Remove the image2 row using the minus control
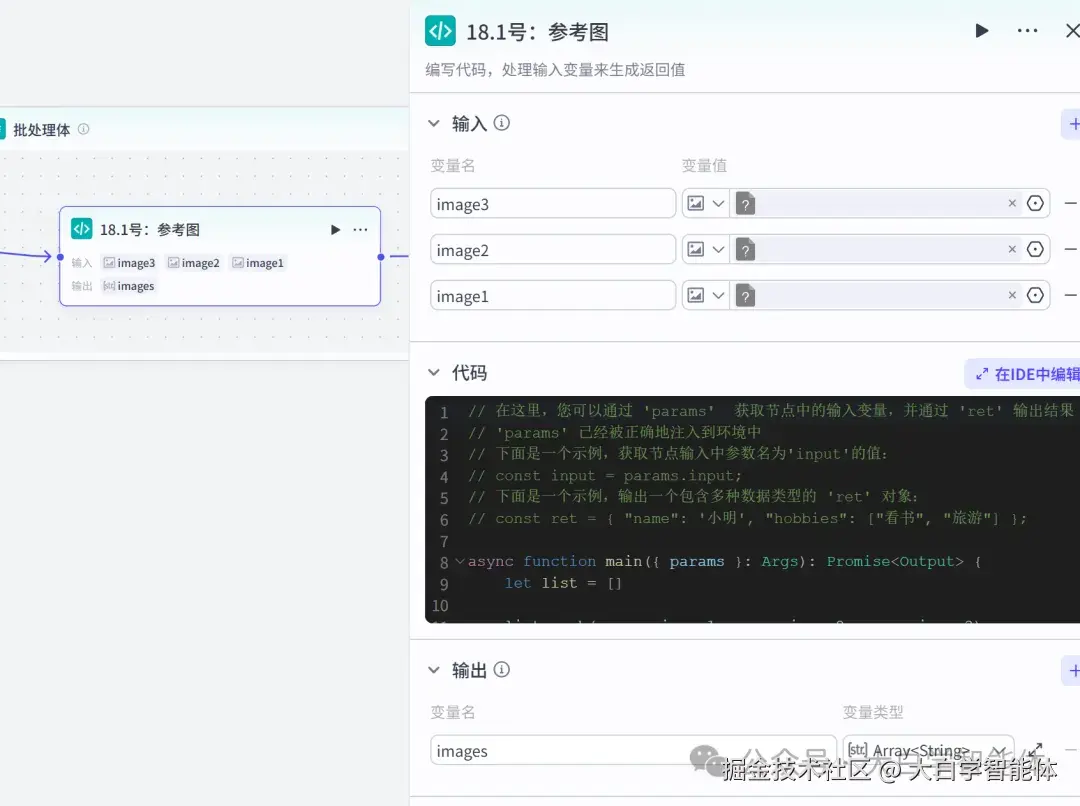The width and height of the screenshot is (1080, 806). [1072, 249]
